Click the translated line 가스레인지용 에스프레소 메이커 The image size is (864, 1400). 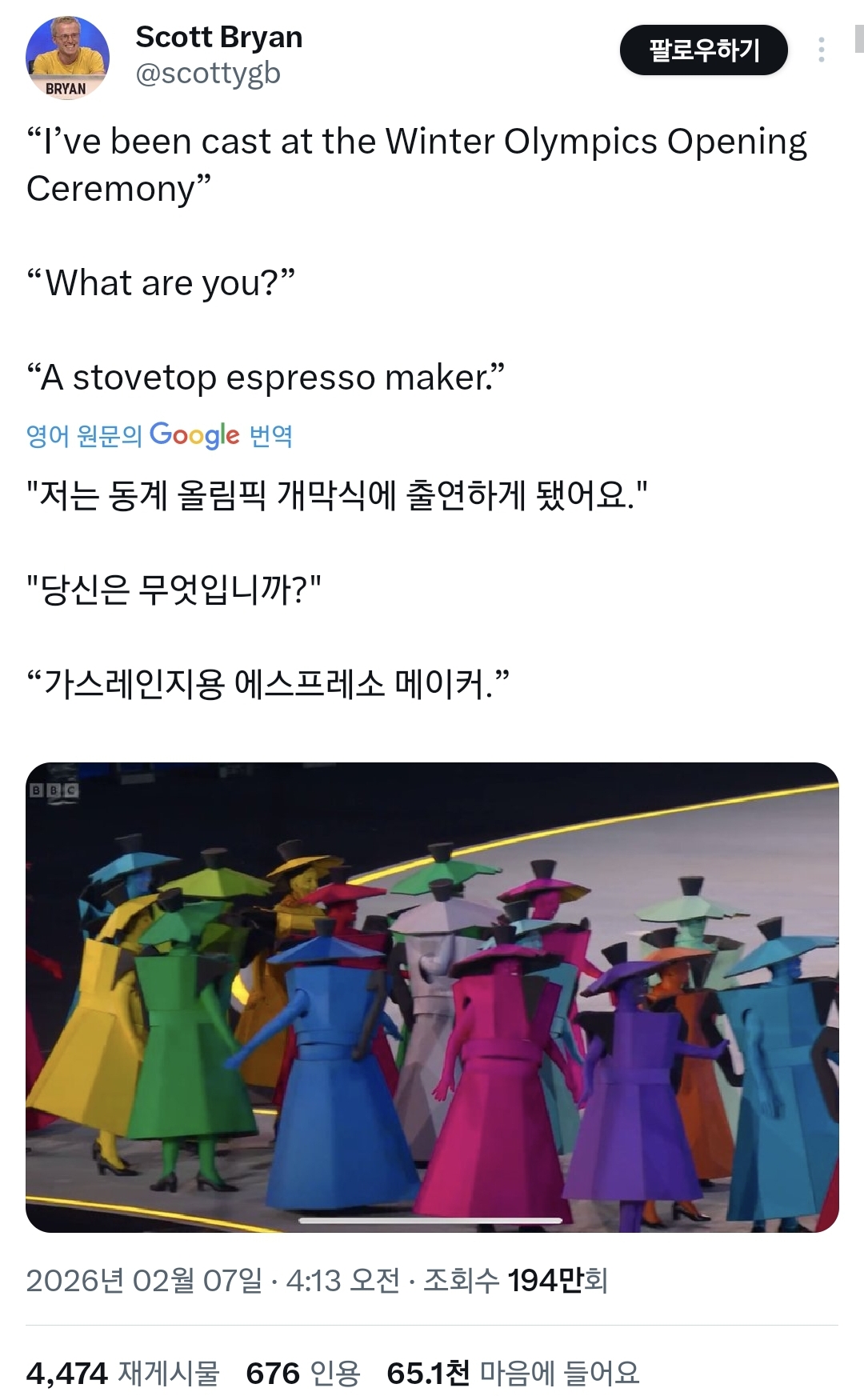click(268, 685)
